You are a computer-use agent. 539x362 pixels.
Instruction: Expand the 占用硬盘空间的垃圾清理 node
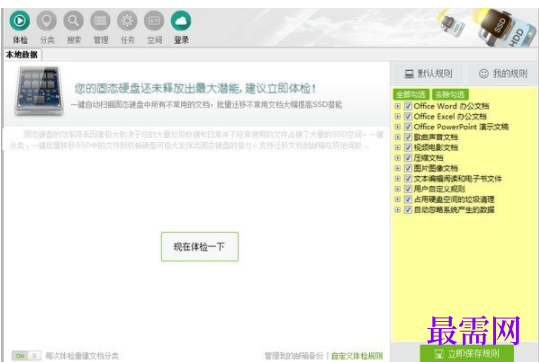(398, 199)
